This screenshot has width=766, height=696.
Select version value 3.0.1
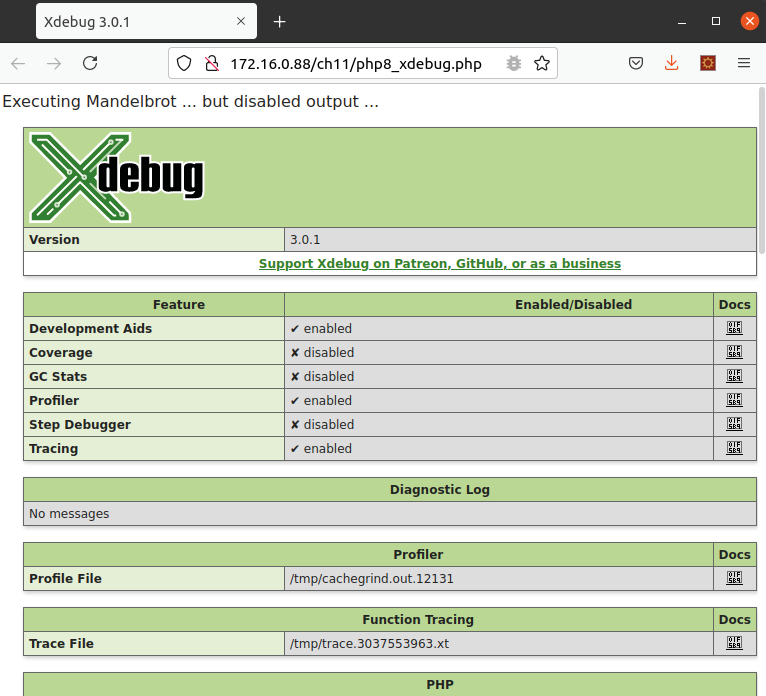[305, 240]
